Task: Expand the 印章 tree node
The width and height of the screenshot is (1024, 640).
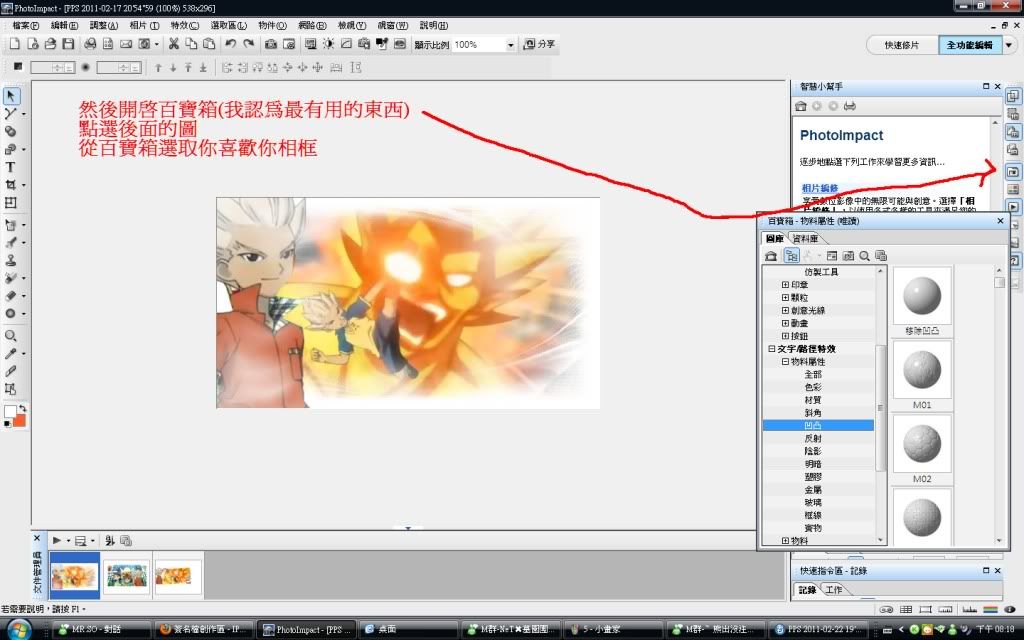Action: pyautogui.click(x=785, y=285)
